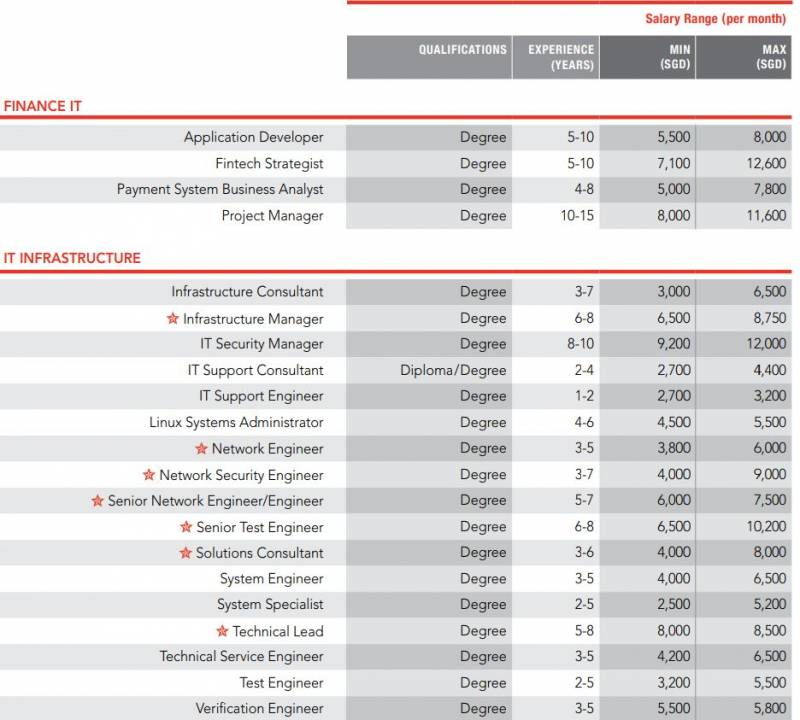Select the 12,600 maximum salary value
Viewport: 800px width, 720px height.
click(766, 163)
